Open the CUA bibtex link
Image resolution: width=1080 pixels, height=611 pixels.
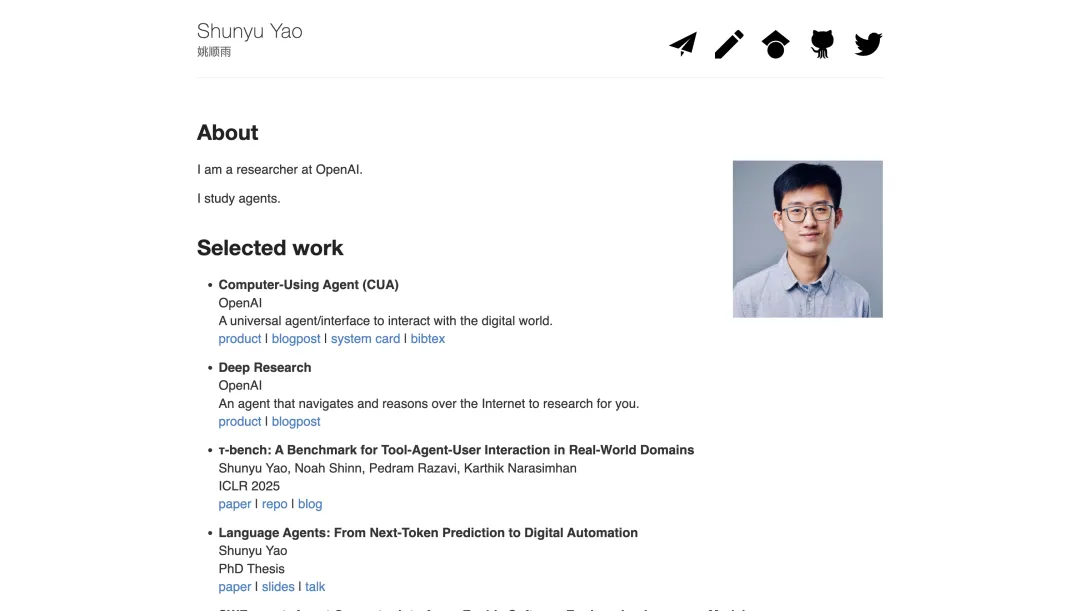[428, 339]
